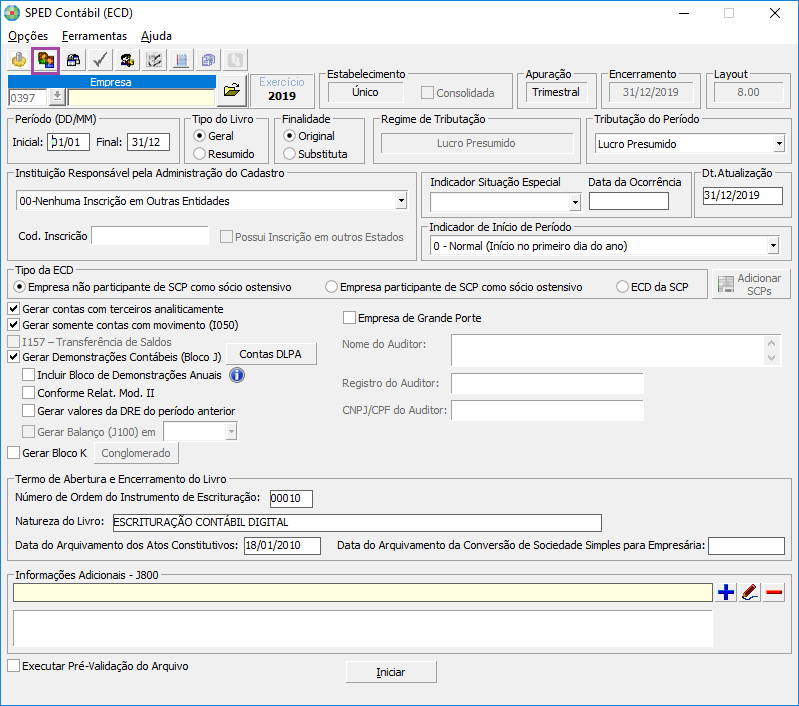The width and height of the screenshot is (799, 706).
Task: Click the Conglomerado button
Action: (x=136, y=453)
